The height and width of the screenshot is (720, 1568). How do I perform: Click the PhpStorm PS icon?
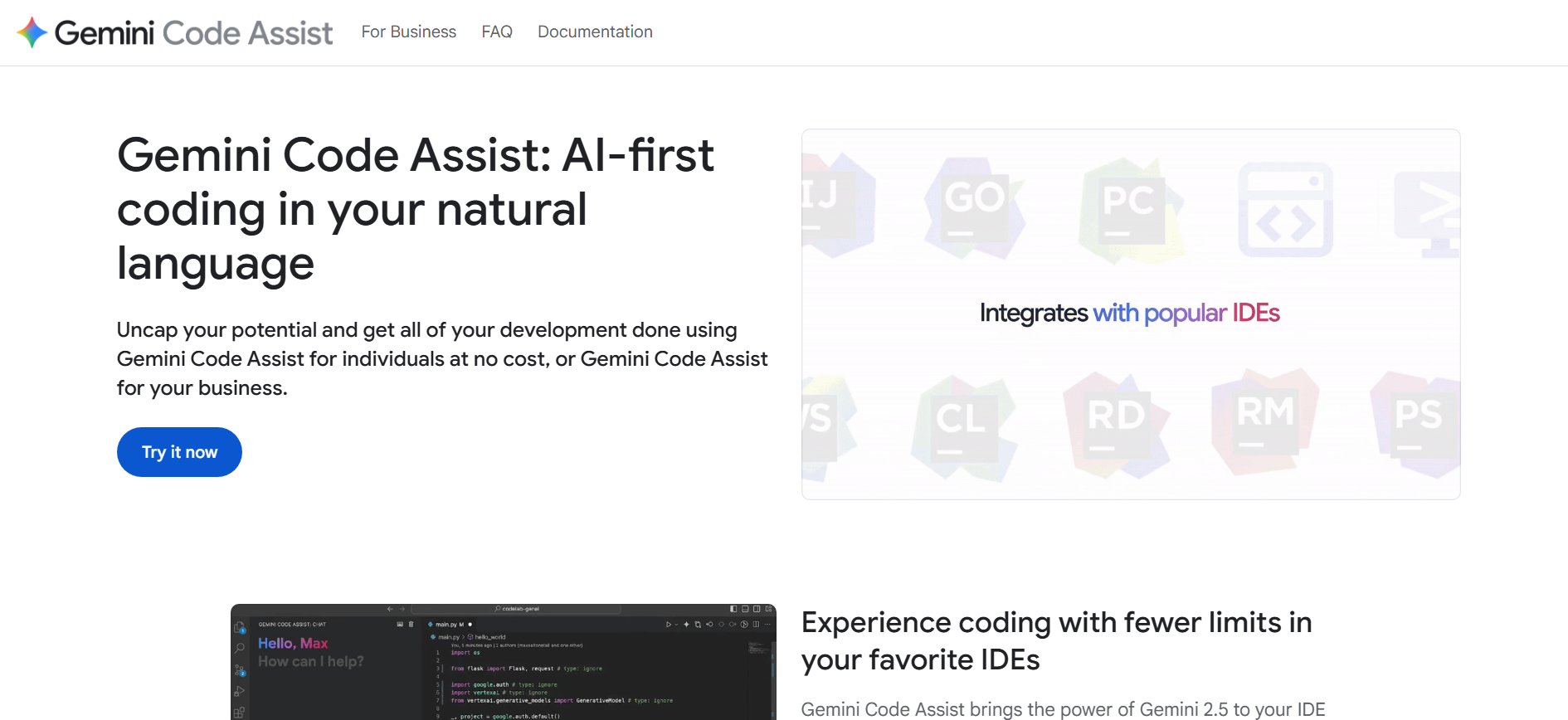(1416, 425)
